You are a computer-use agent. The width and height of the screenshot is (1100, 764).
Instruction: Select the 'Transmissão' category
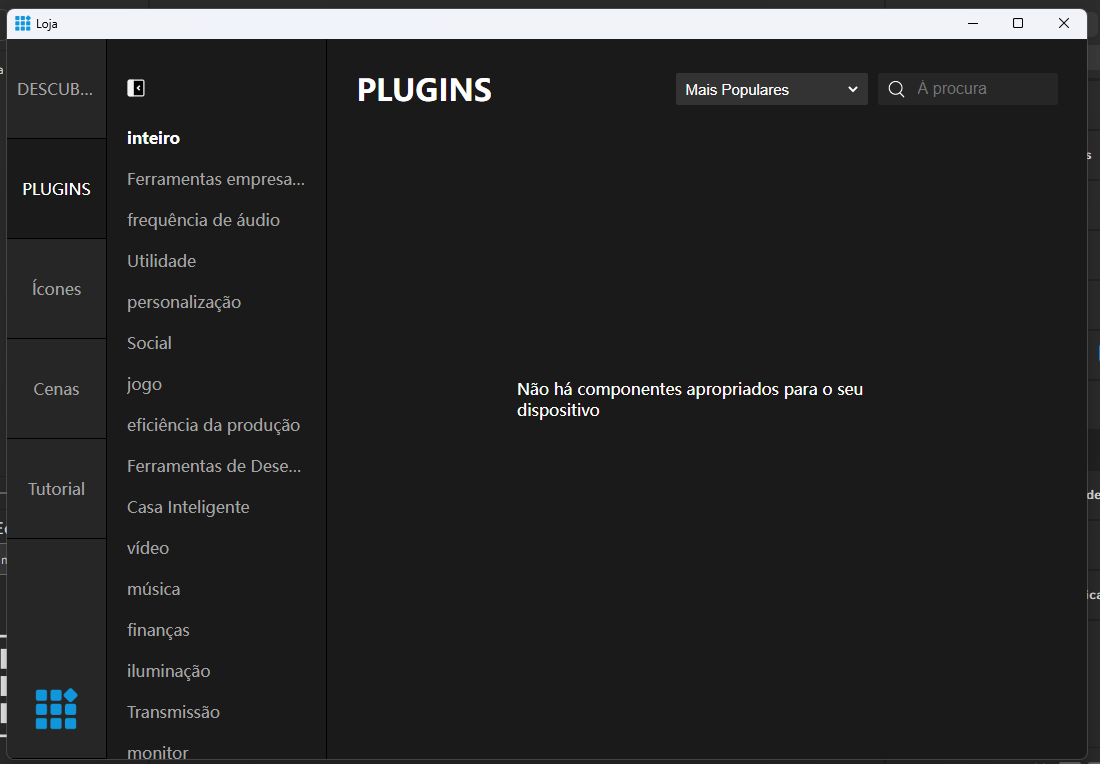[173, 711]
